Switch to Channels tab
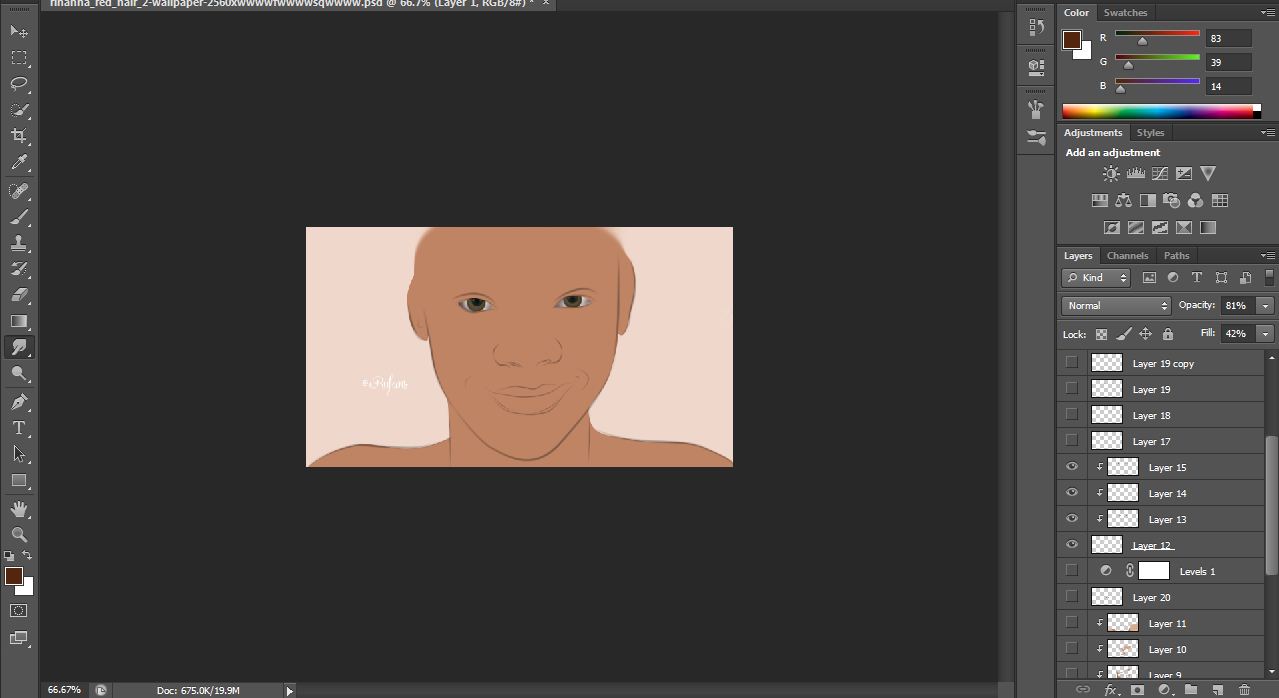 click(x=1127, y=256)
